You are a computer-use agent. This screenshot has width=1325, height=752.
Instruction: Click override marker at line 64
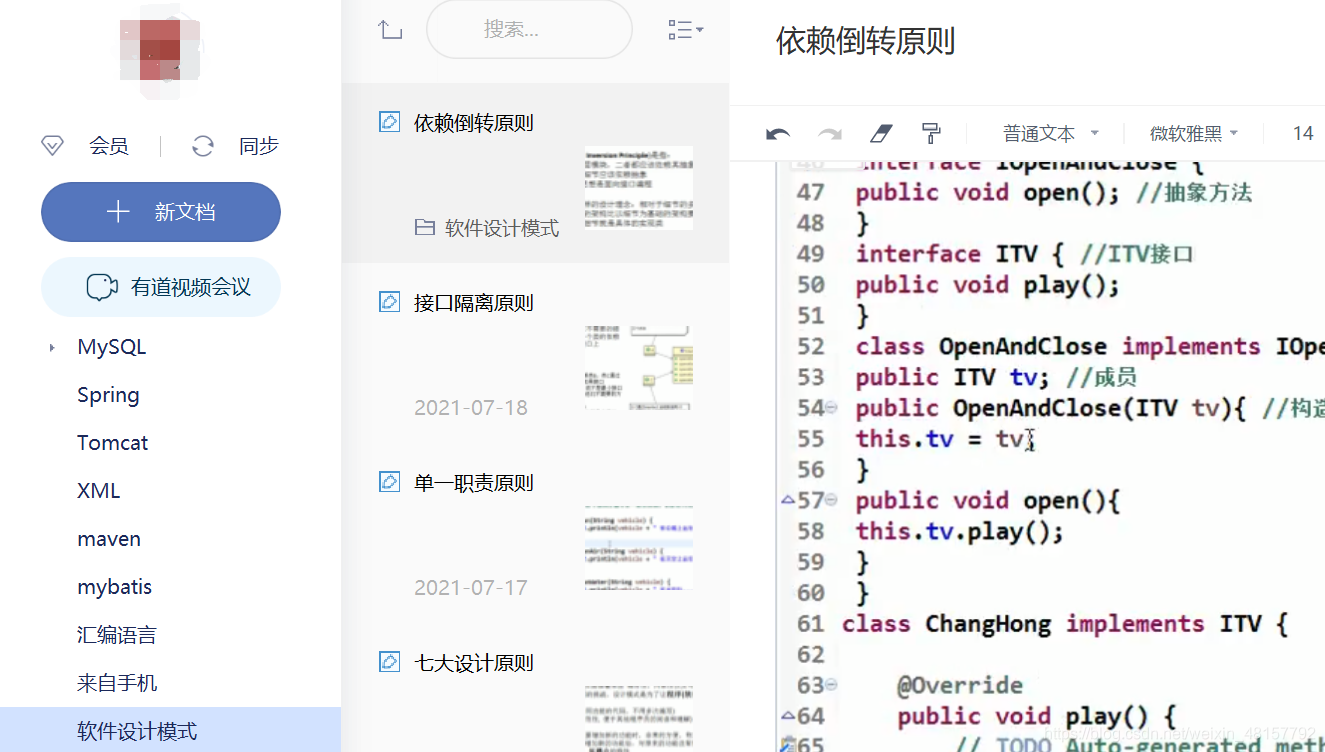[x=788, y=716]
